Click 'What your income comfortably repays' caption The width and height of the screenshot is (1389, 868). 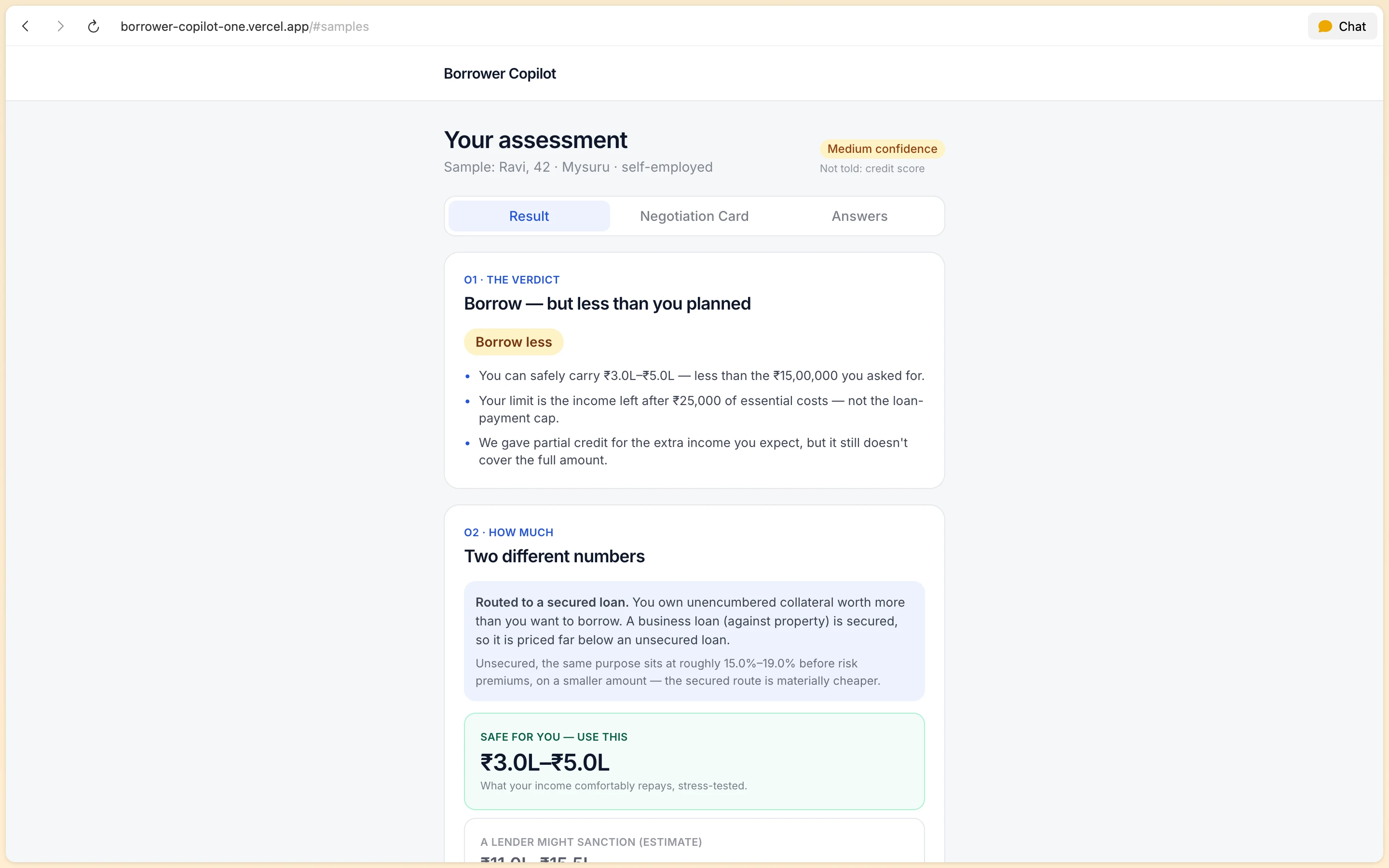pyautogui.click(x=613, y=786)
